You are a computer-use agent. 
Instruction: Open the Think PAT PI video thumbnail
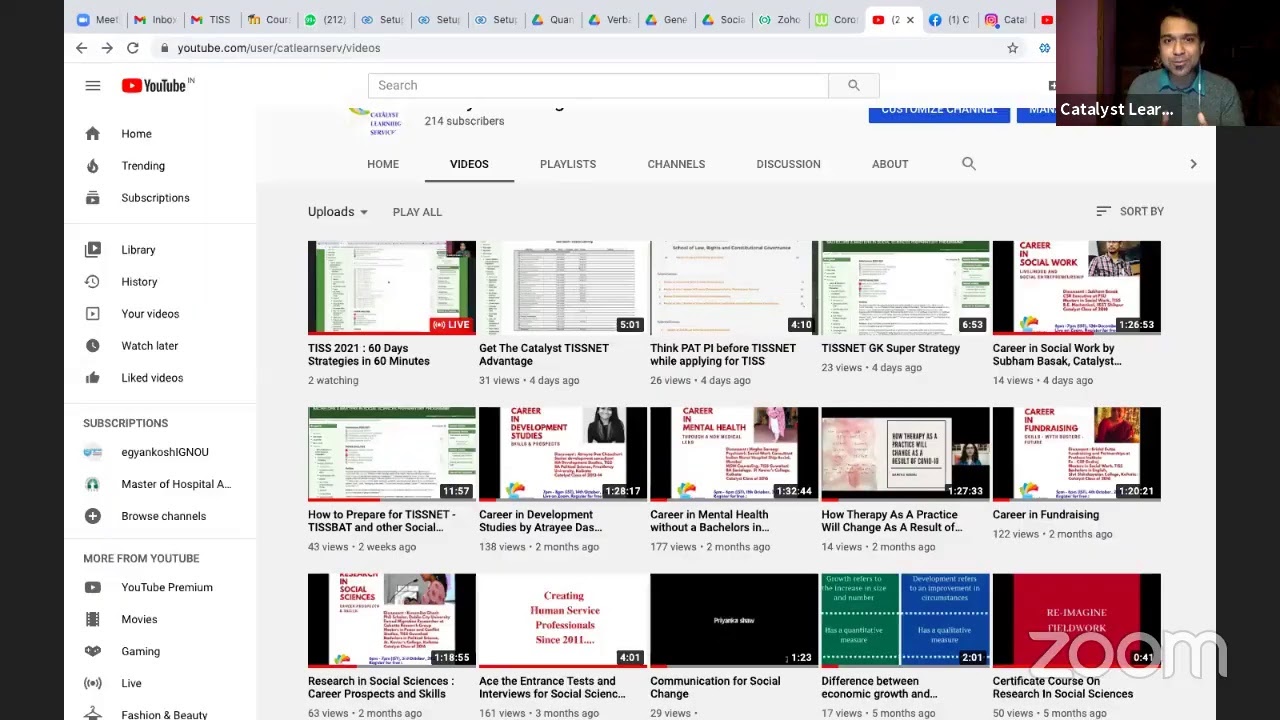click(x=734, y=288)
